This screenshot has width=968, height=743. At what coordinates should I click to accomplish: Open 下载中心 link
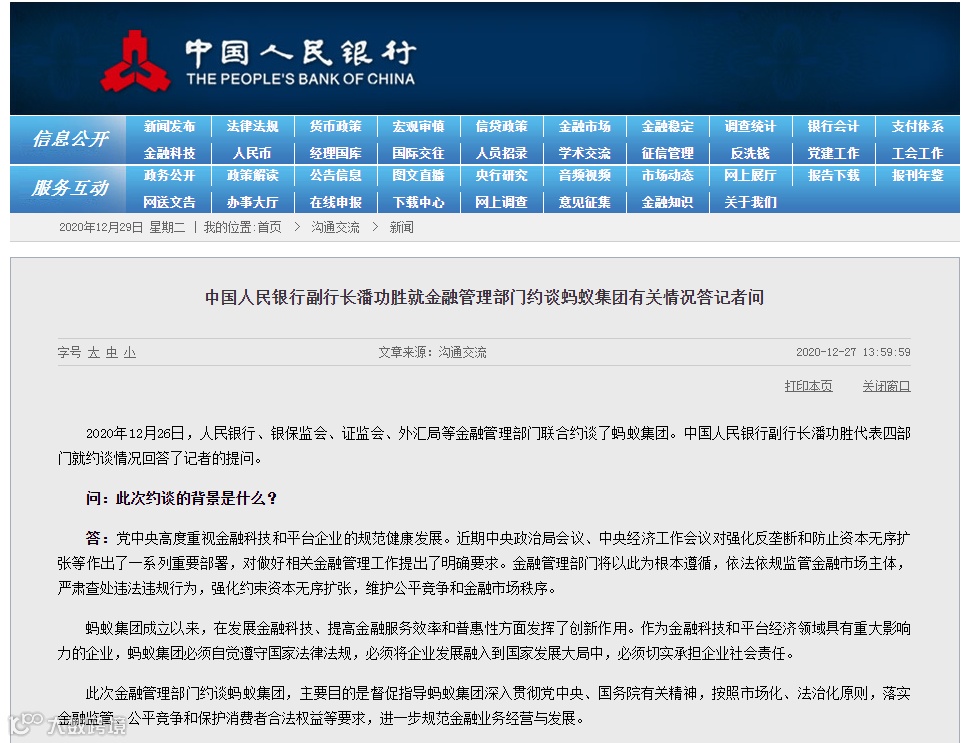pos(419,202)
